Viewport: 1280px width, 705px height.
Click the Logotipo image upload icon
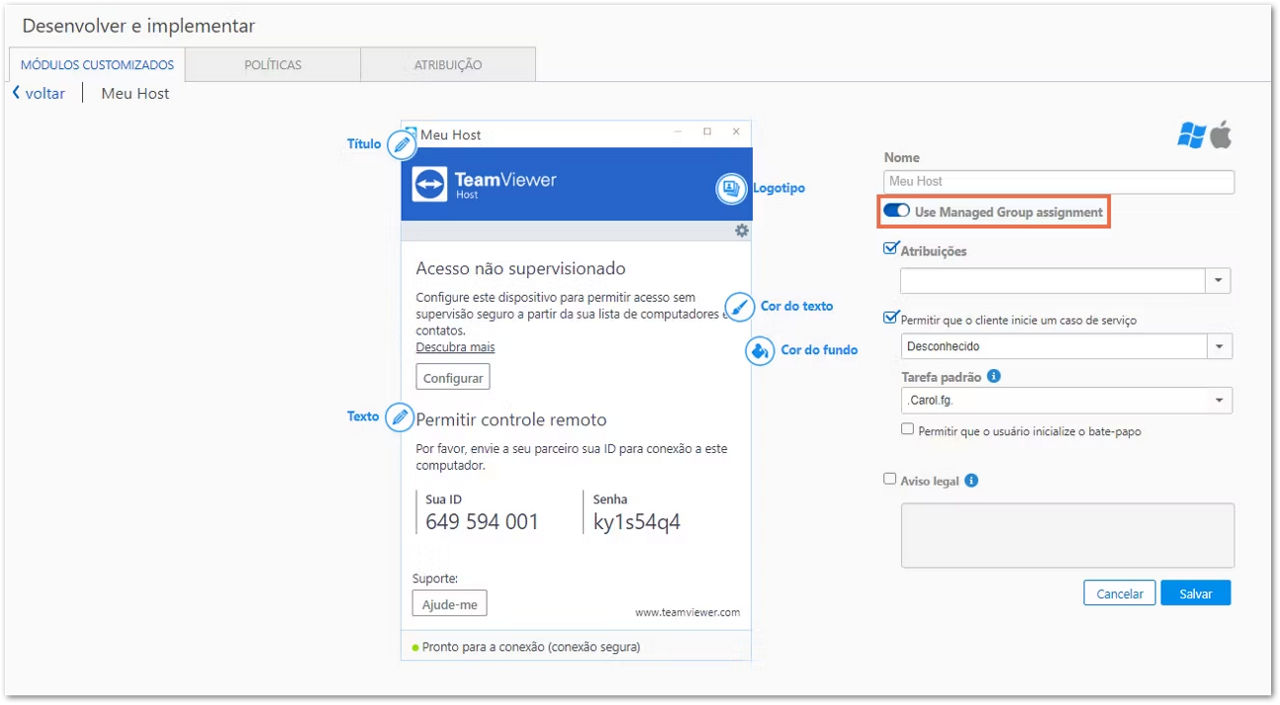[x=732, y=188]
